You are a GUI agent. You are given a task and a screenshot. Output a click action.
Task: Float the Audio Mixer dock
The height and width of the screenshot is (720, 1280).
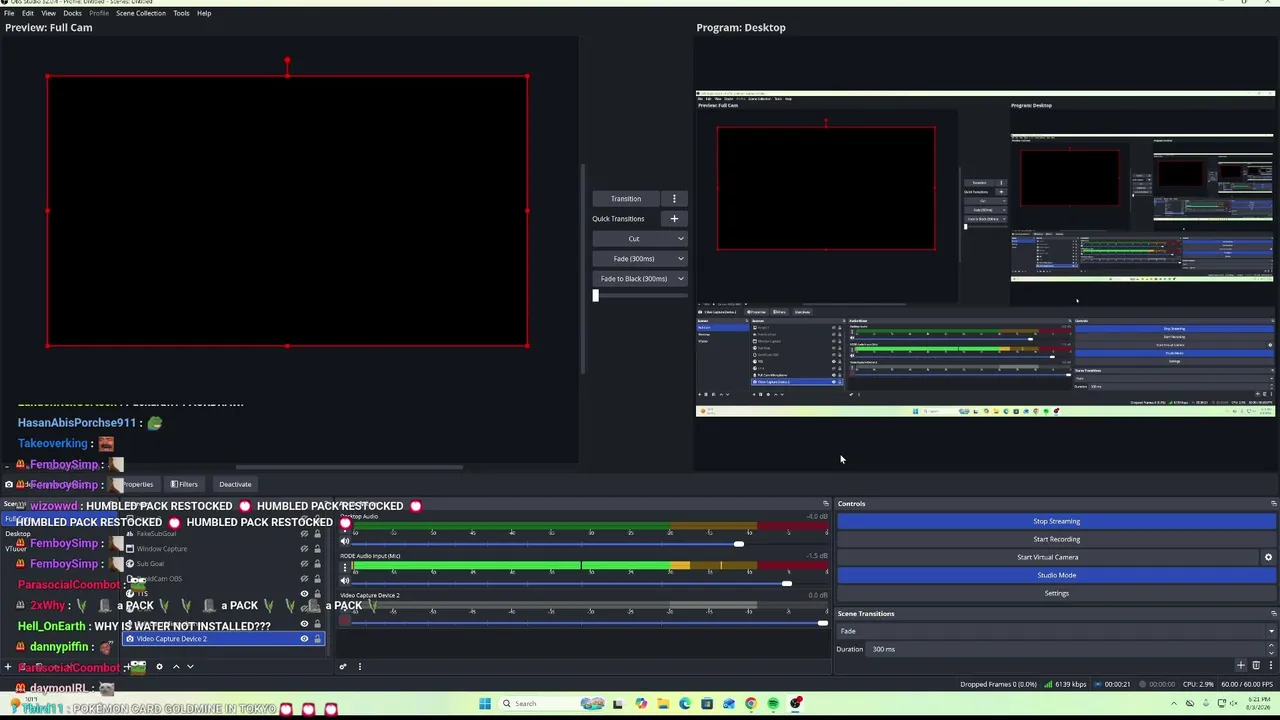point(826,503)
